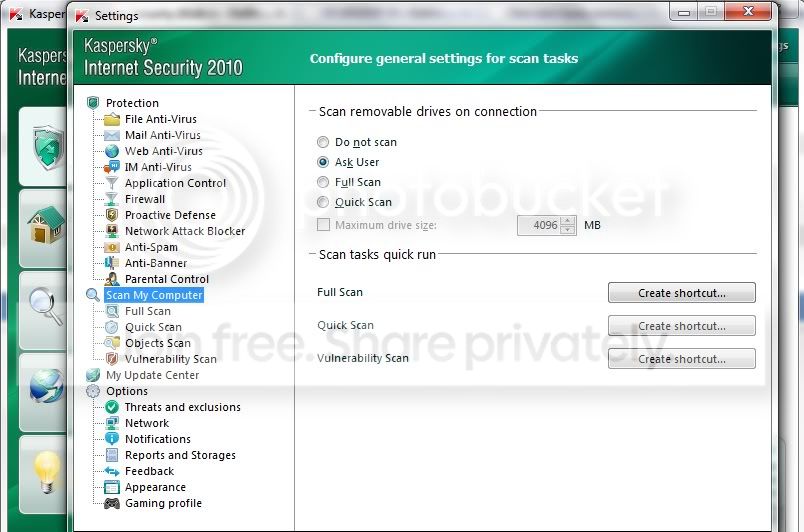804x532 pixels.
Task: Create shortcut for Vulnerability Scan
Action: tap(681, 359)
